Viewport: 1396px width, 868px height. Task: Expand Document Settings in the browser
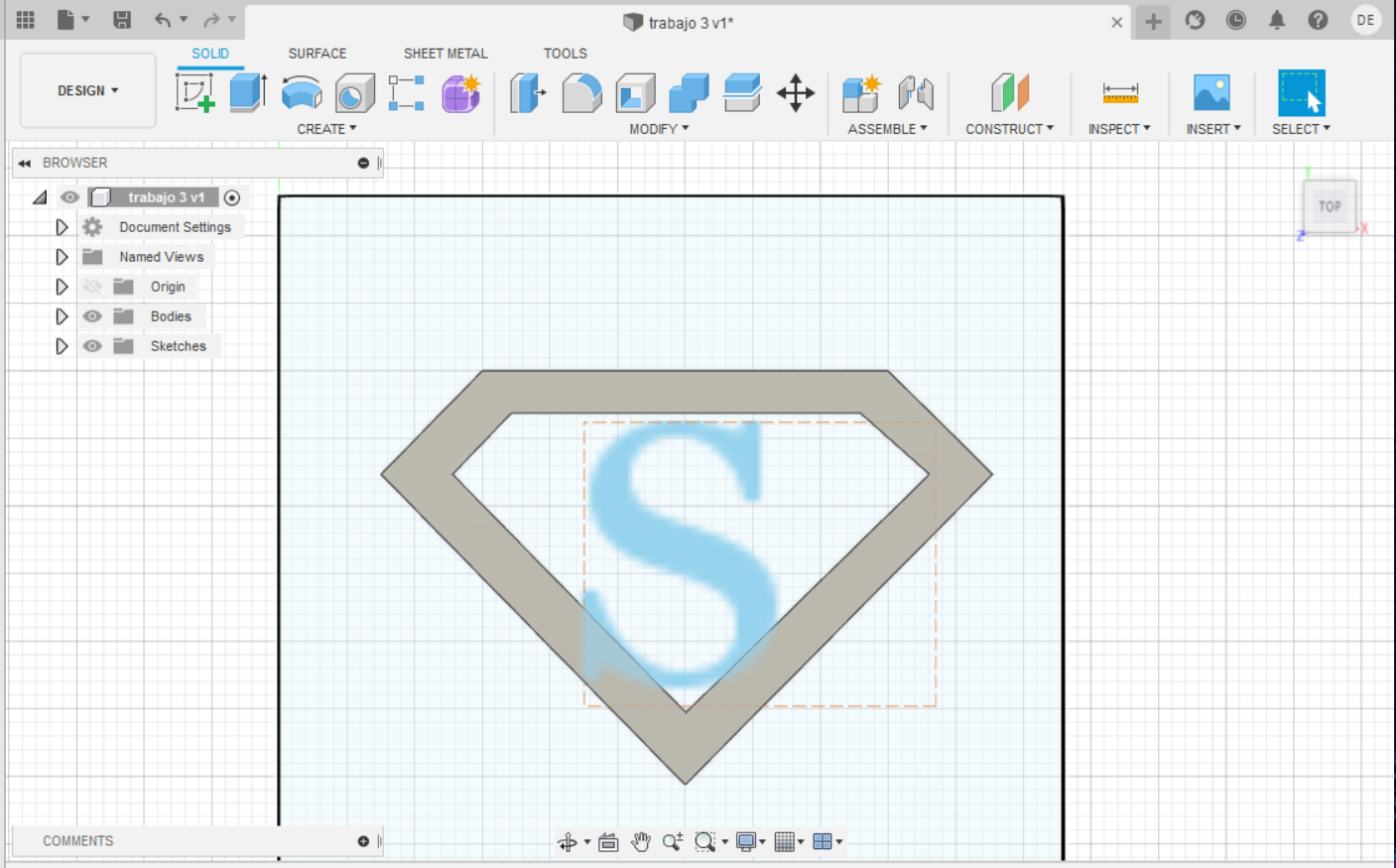[62, 227]
